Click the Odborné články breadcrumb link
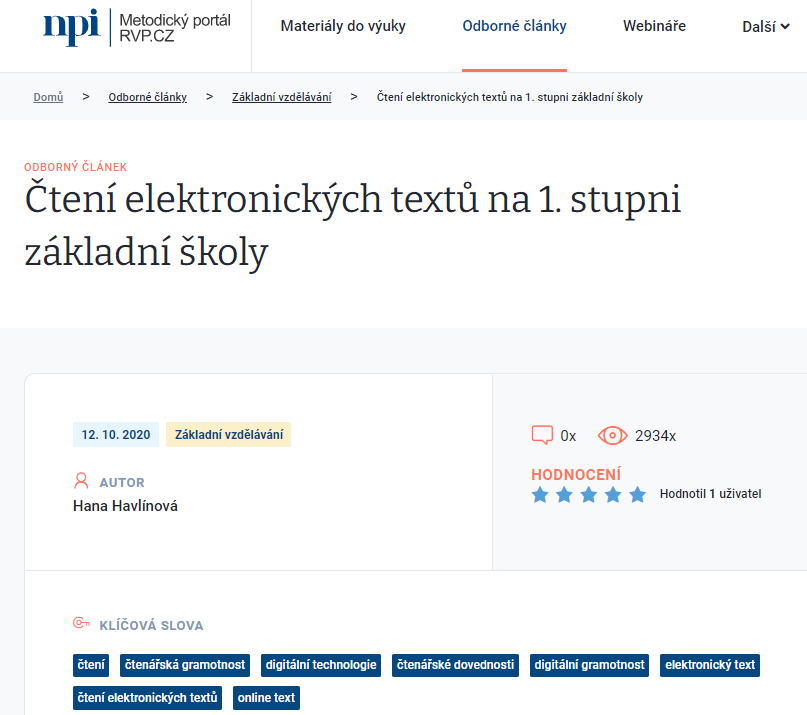This screenshot has width=807, height=715. pos(147,97)
